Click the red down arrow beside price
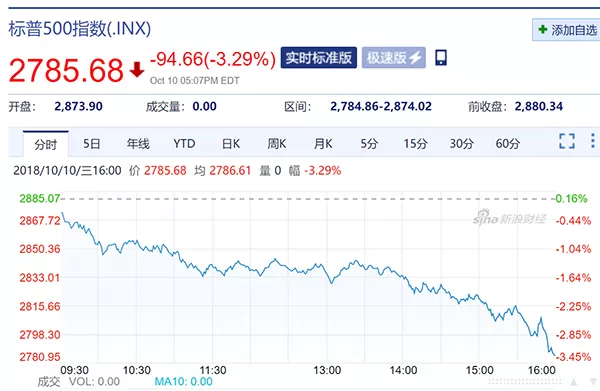 137,70
